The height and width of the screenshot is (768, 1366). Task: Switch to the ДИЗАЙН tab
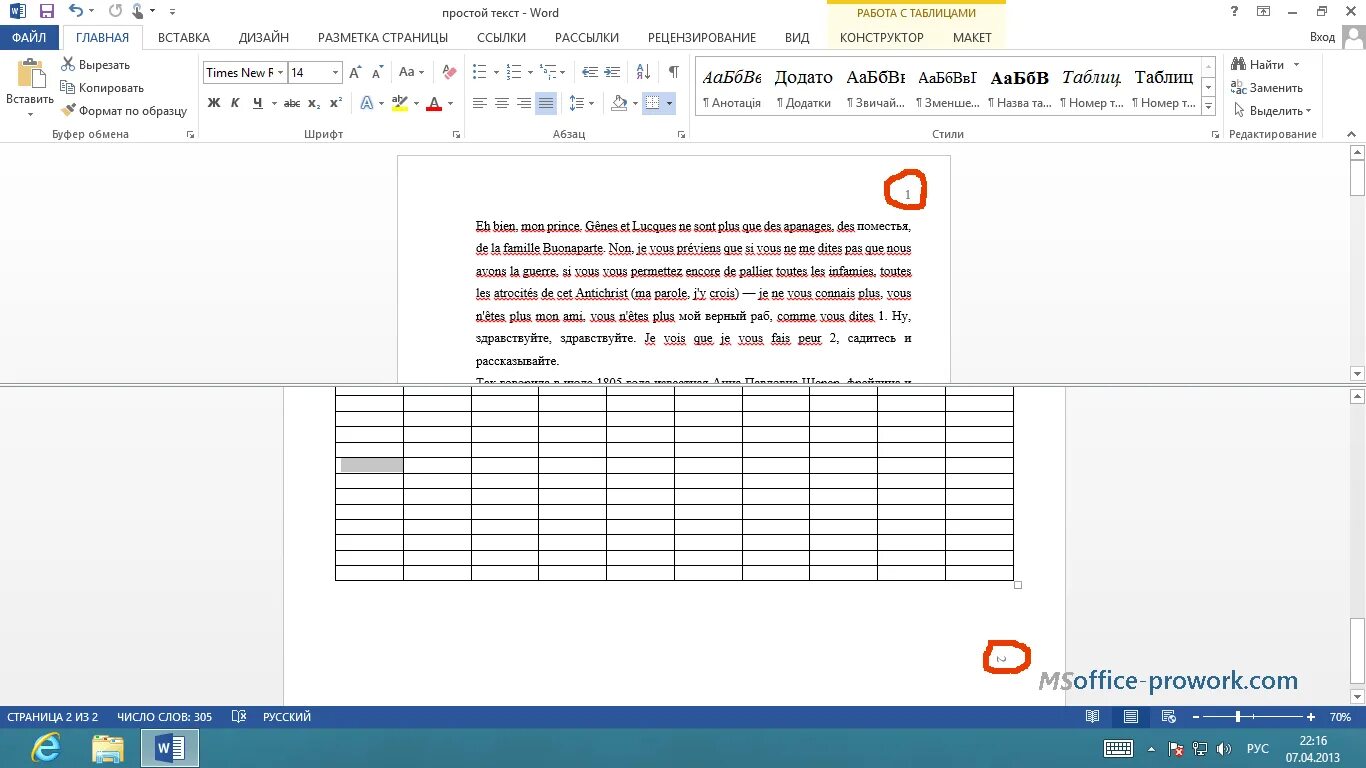(x=264, y=37)
